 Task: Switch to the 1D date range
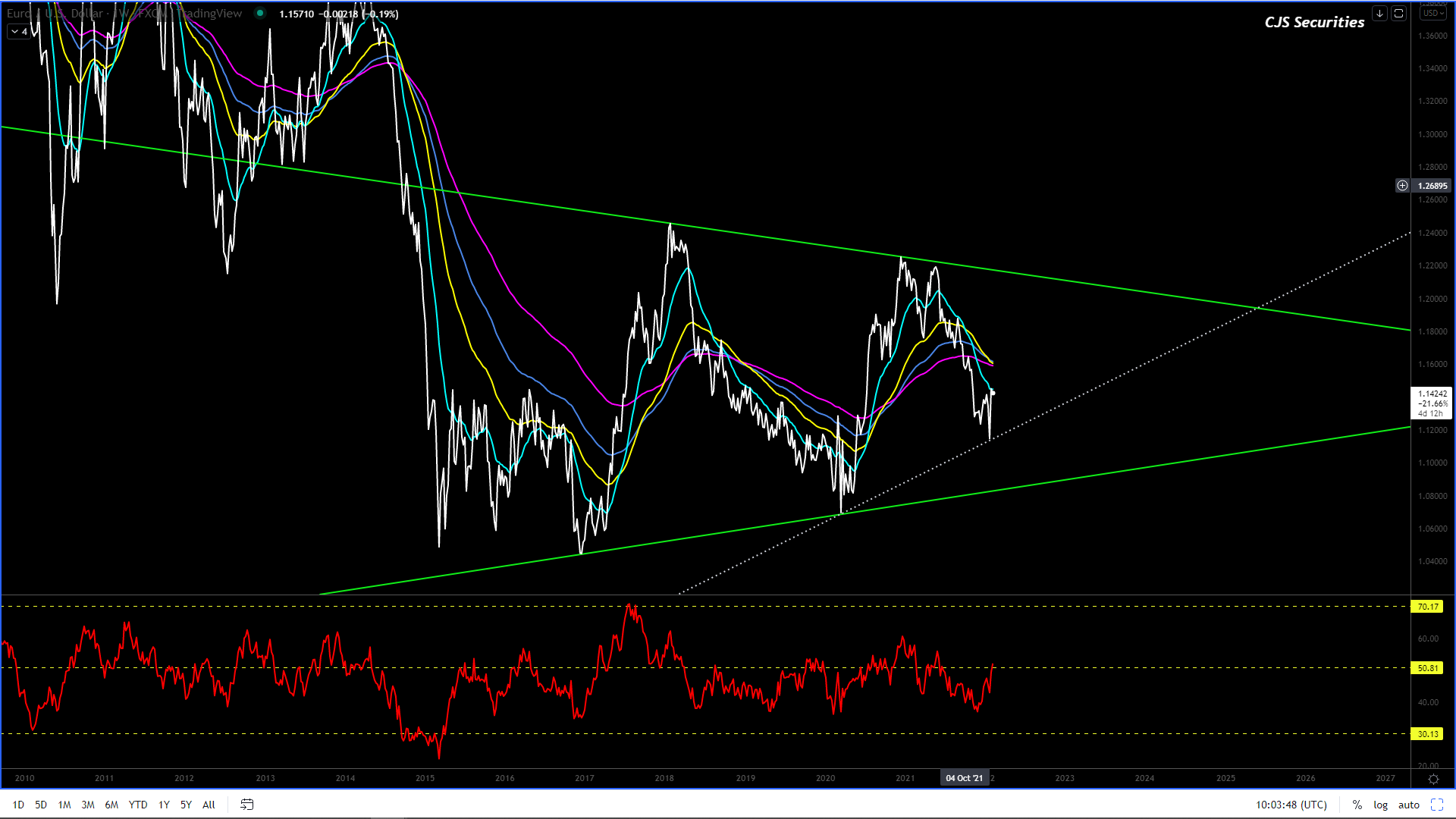click(x=18, y=805)
